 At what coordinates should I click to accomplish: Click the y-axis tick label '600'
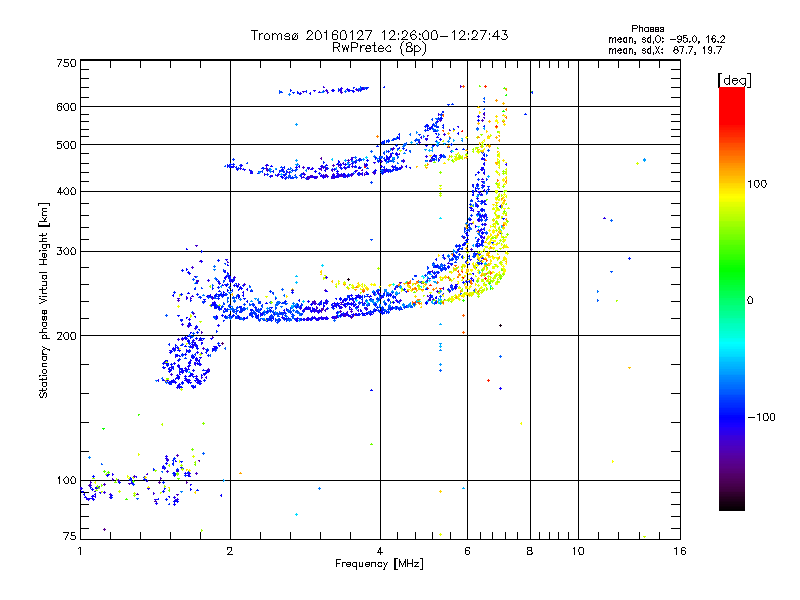coord(66,107)
